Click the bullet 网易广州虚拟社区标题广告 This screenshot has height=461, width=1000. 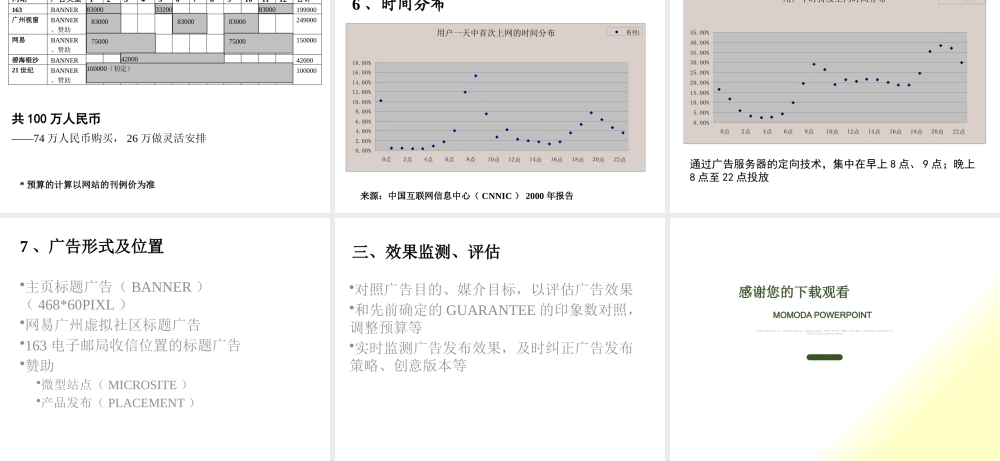pyautogui.click(x=112, y=325)
